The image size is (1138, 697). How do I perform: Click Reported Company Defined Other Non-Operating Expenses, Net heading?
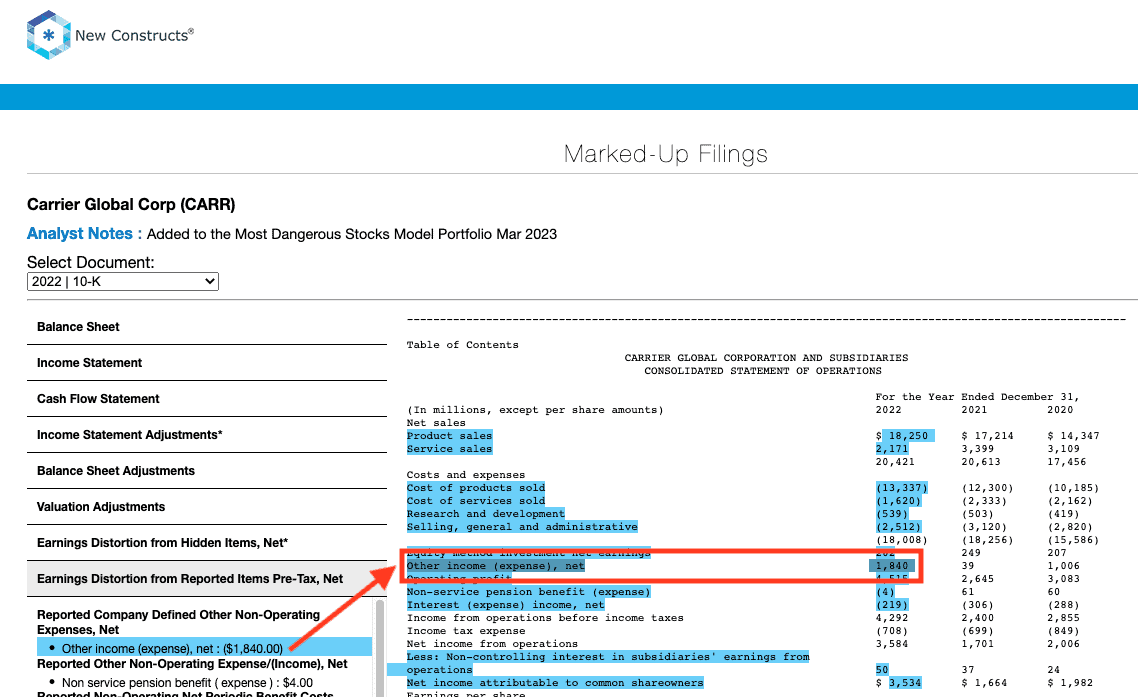pyautogui.click(x=179, y=622)
